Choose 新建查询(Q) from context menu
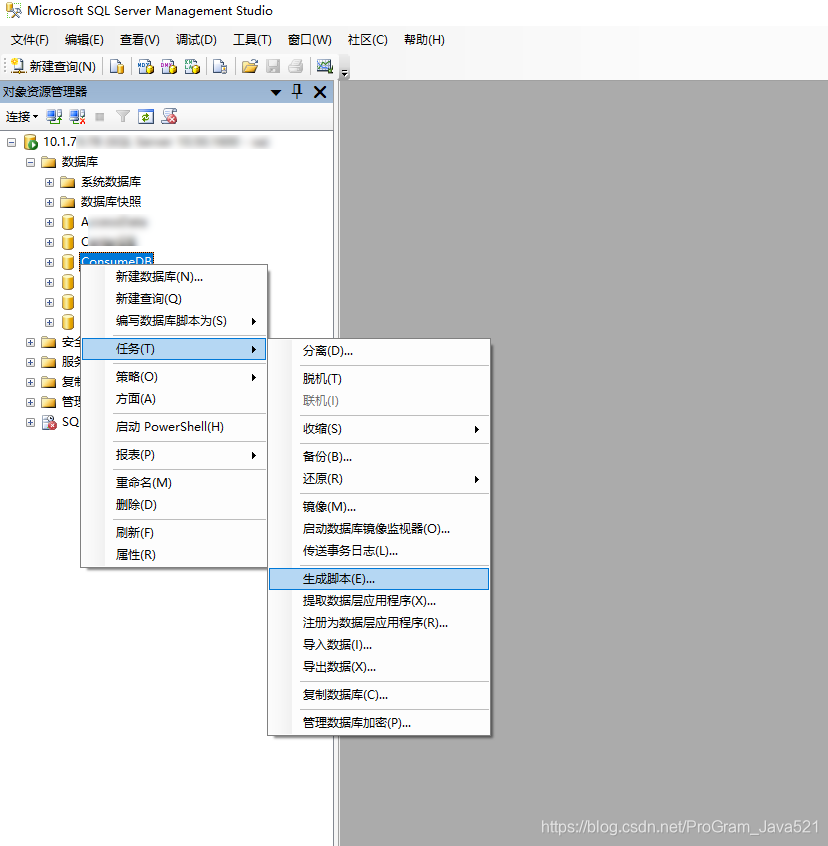Screen dimensions: 828x846 click(x=174, y=299)
